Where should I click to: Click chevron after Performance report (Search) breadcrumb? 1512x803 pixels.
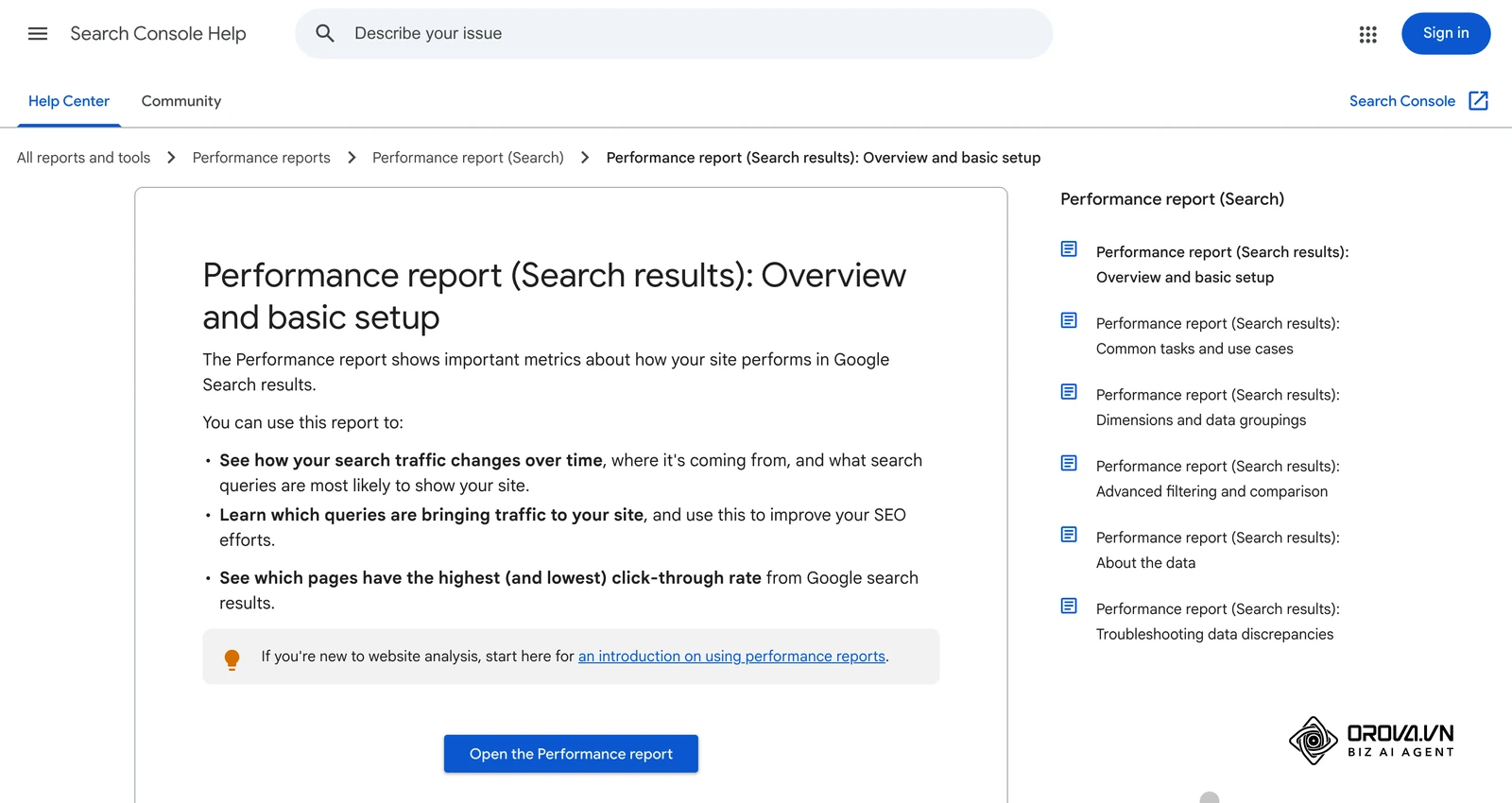(x=585, y=158)
